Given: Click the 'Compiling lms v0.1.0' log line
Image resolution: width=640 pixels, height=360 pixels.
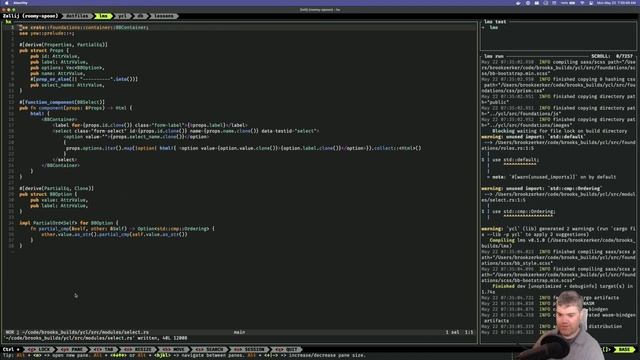Looking at the screenshot, I should coord(561,240).
